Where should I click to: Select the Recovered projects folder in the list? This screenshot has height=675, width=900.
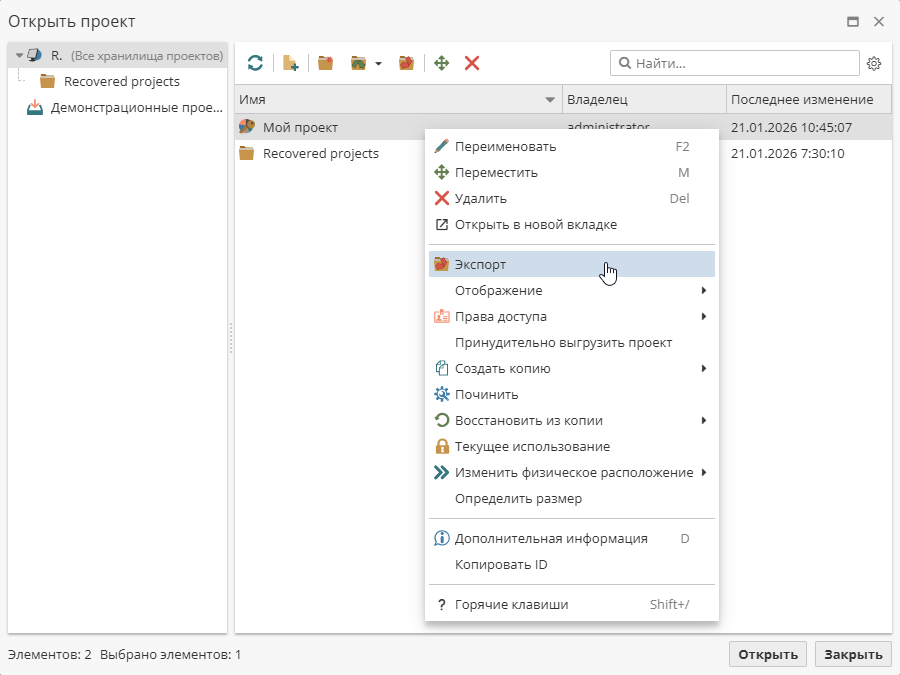pyautogui.click(x=320, y=153)
